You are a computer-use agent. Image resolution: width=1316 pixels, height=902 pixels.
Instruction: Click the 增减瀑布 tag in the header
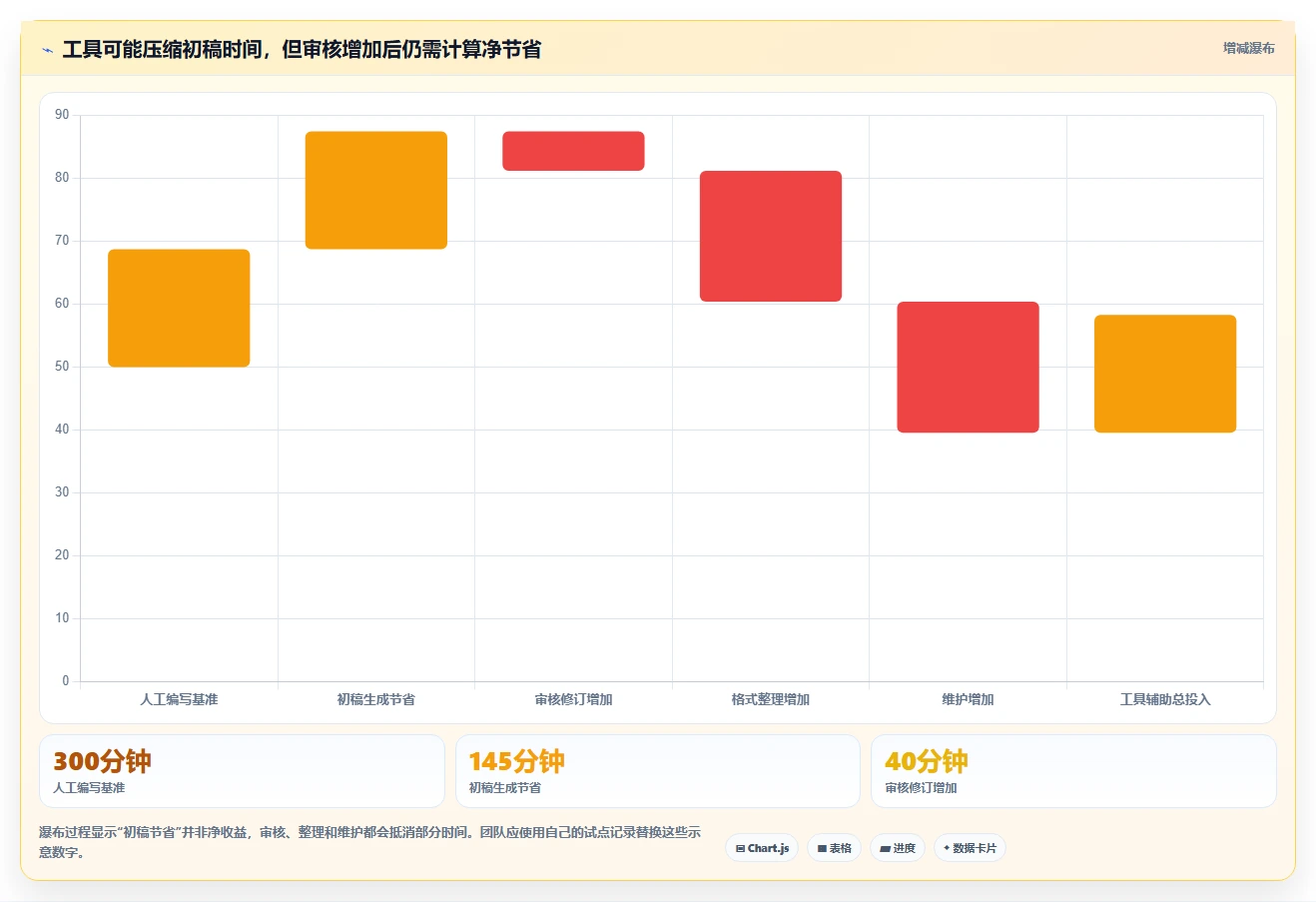click(x=1248, y=48)
